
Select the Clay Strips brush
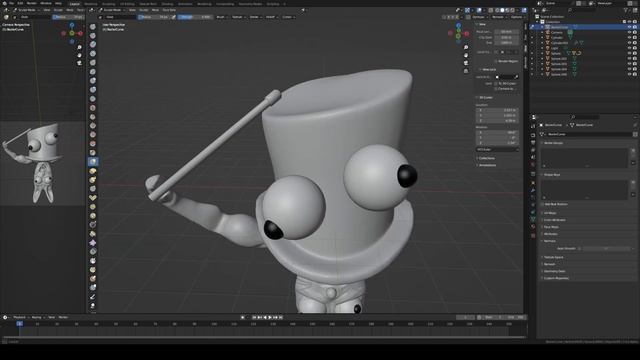point(93,54)
